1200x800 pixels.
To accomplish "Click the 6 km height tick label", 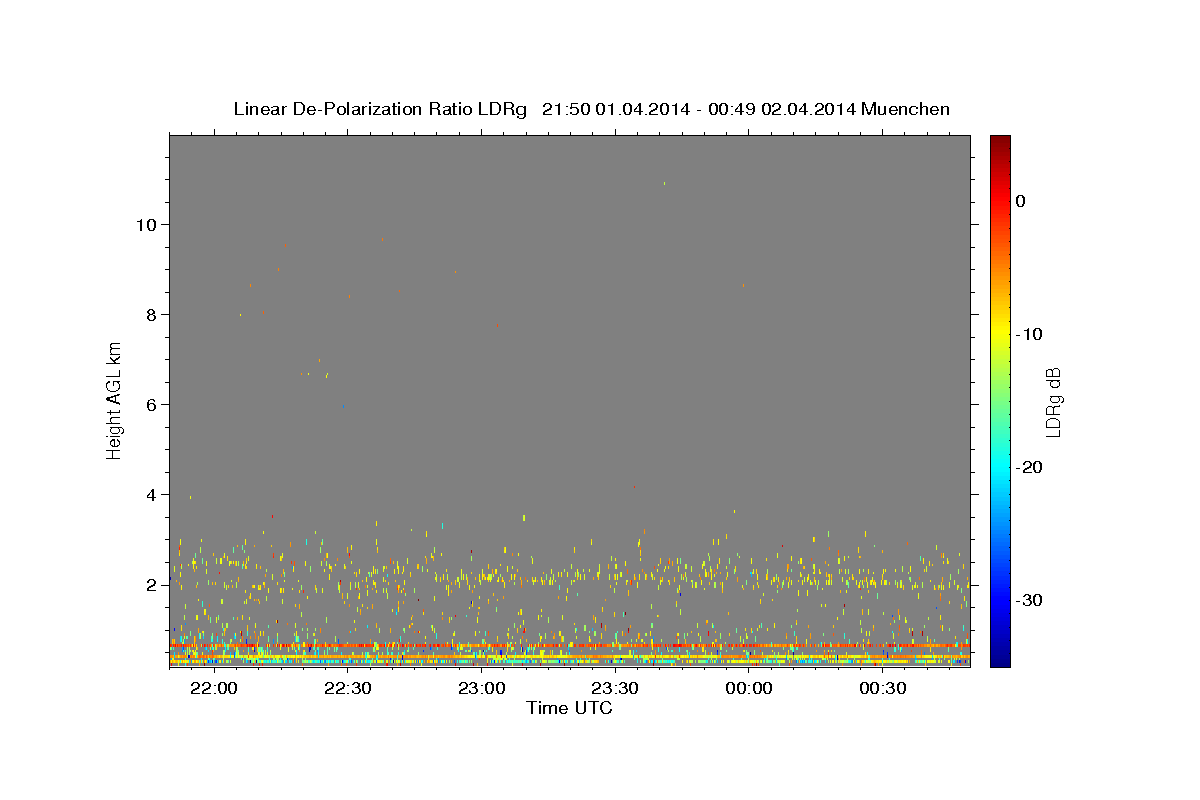I will pyautogui.click(x=151, y=404).
